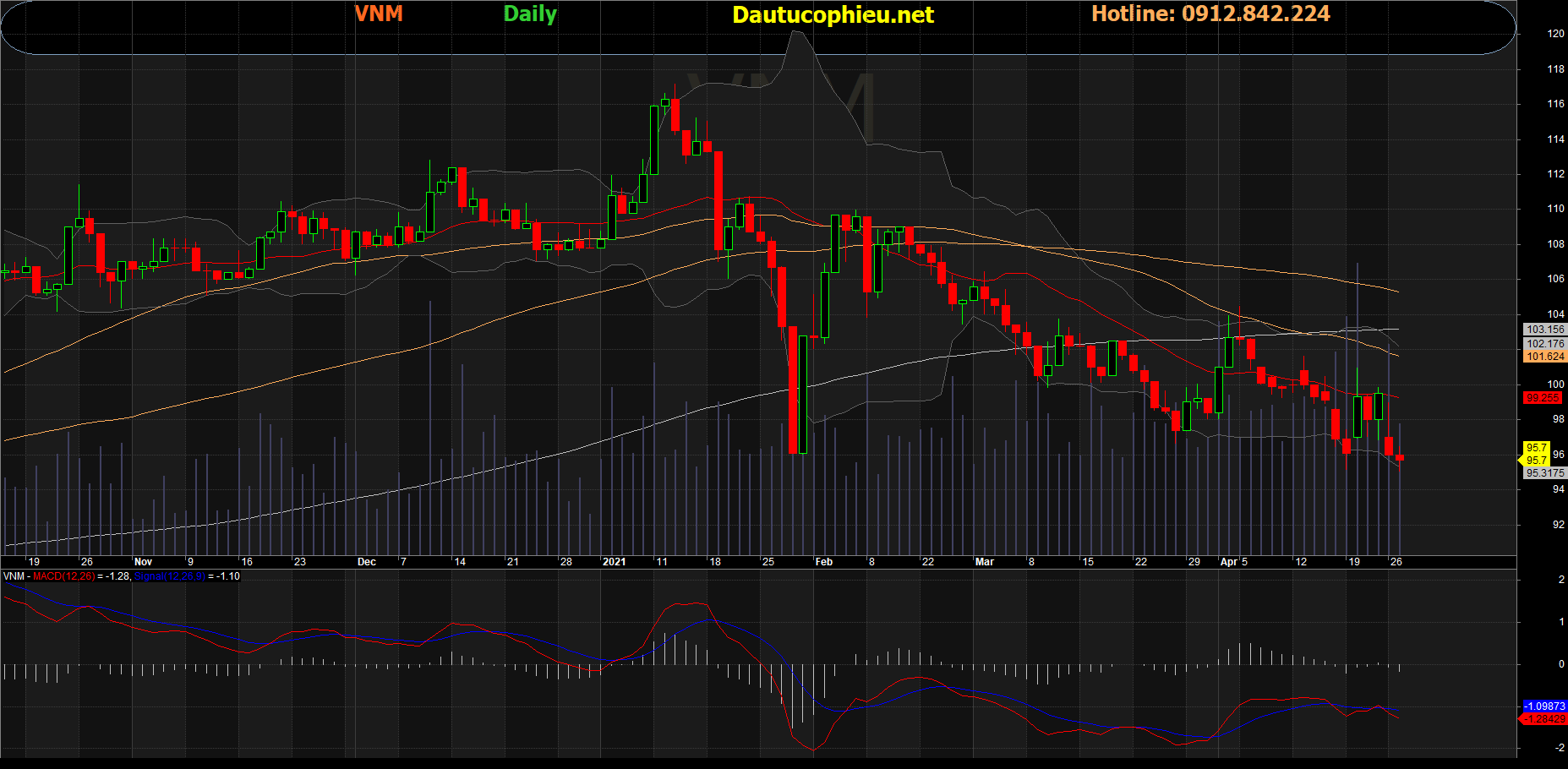The image size is (1568, 769).
Task: Click the 108 price axis label
Action: (x=1555, y=244)
